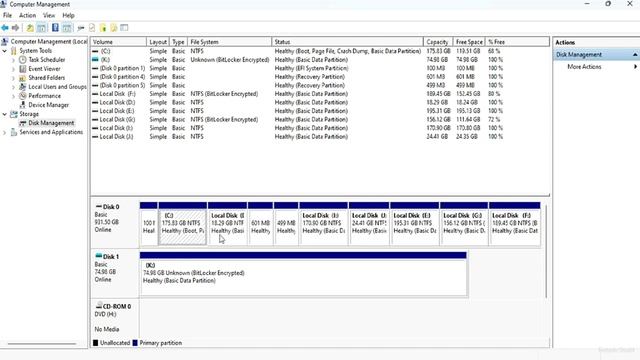The height and width of the screenshot is (360, 640).
Task: Click the blue Back arrow toolbar icon
Action: [x=5, y=28]
